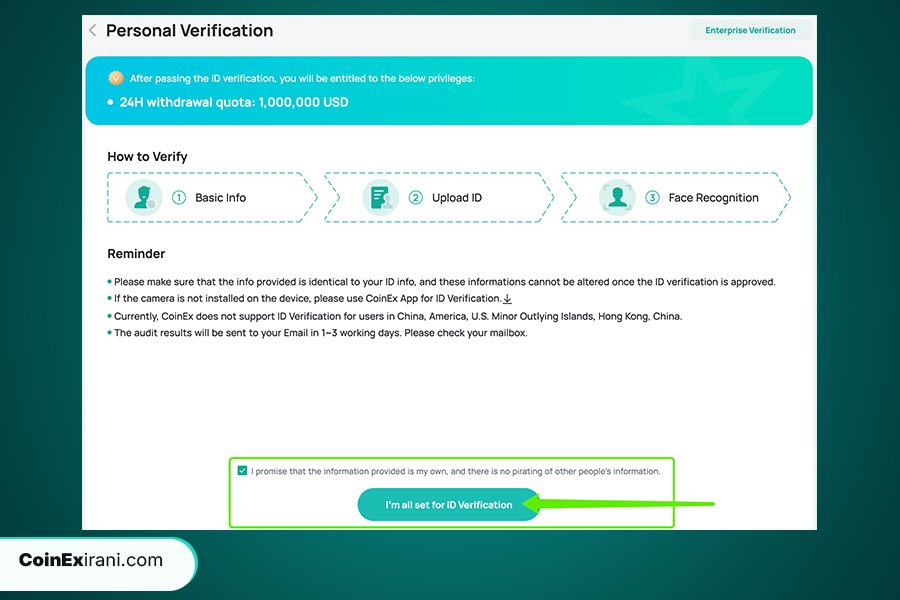
Task: Click the Upload ID document icon
Action: [x=381, y=197]
